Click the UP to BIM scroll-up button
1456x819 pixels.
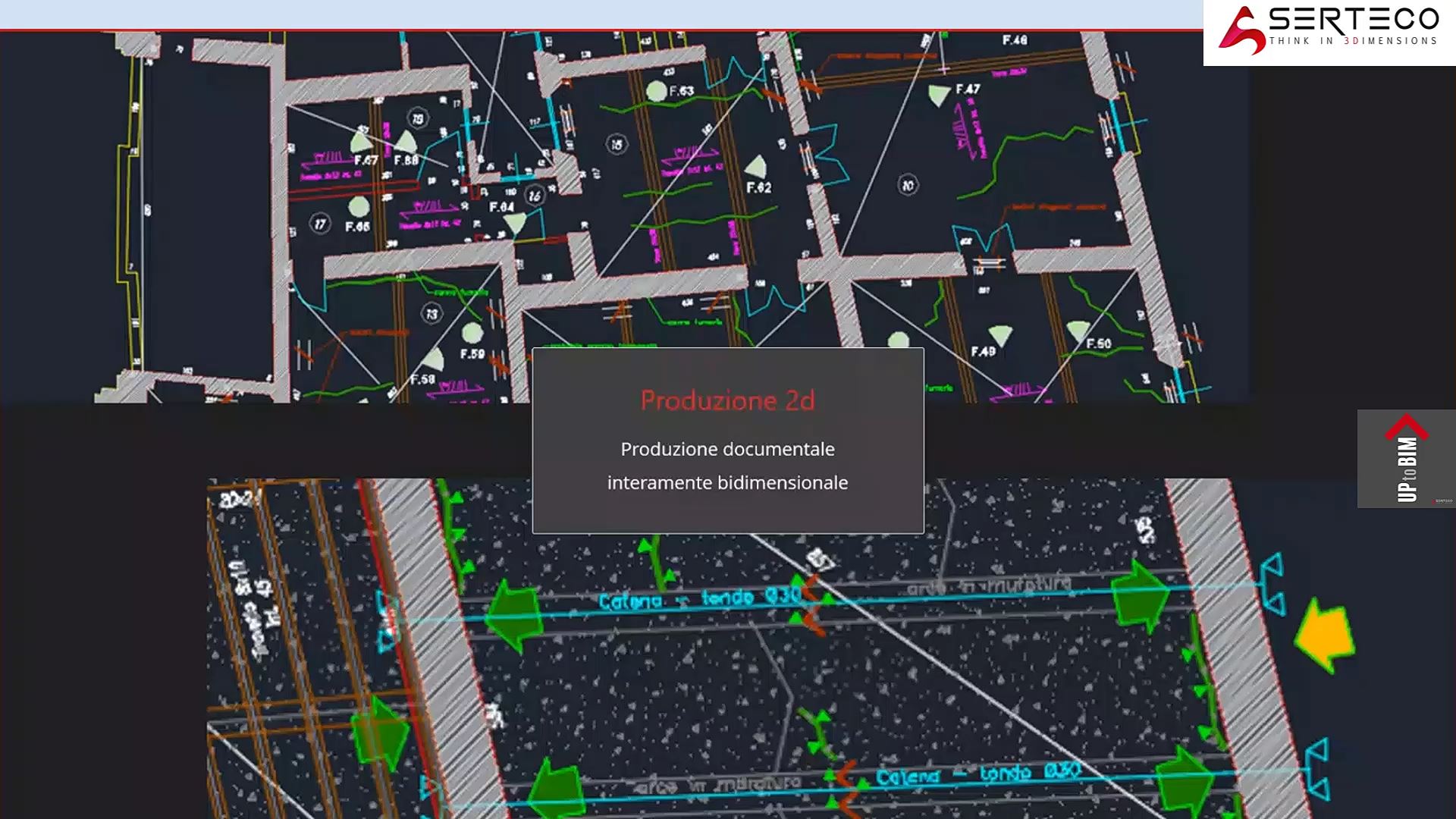tap(1407, 459)
